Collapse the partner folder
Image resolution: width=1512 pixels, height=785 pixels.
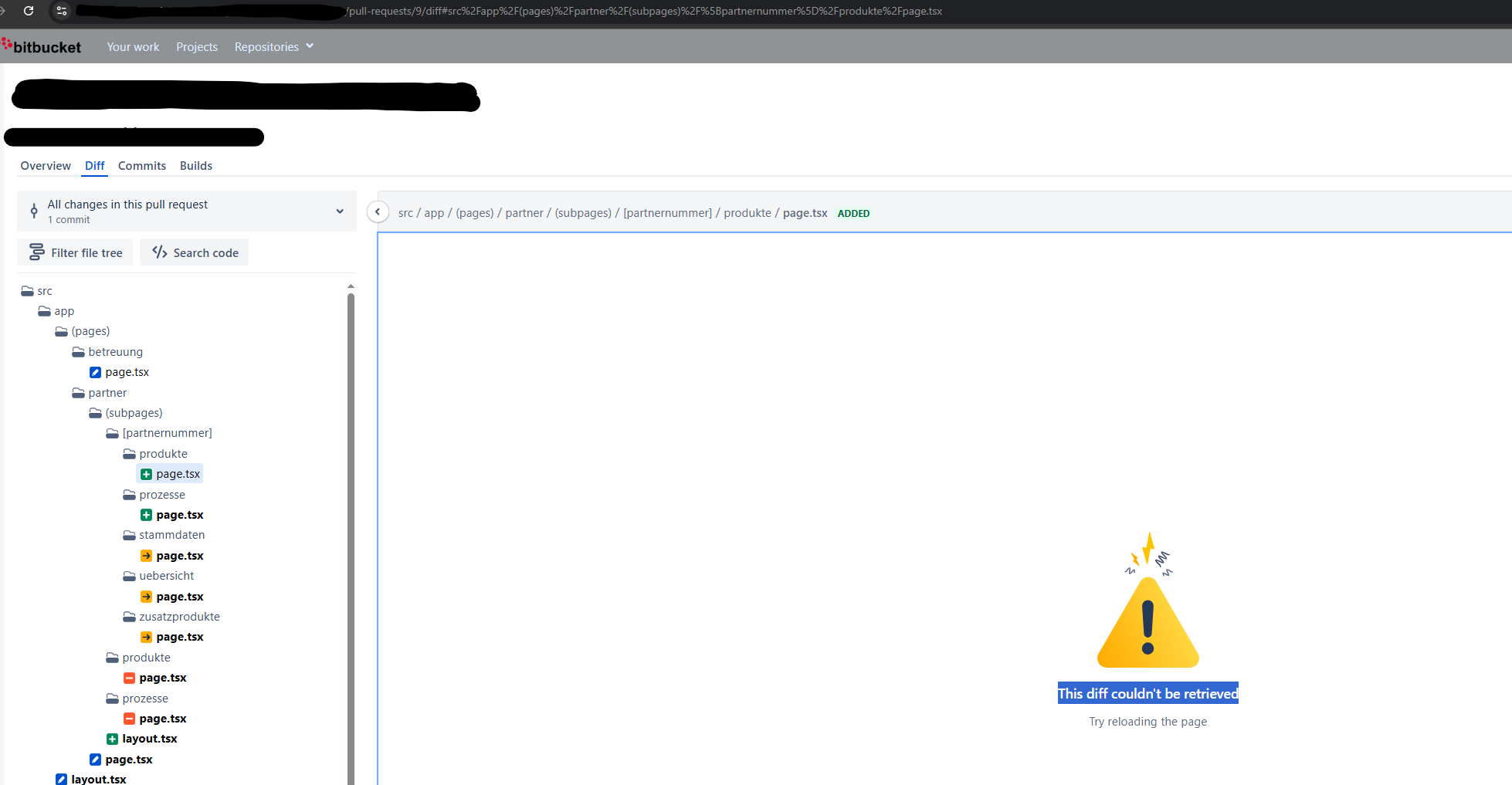coord(100,393)
